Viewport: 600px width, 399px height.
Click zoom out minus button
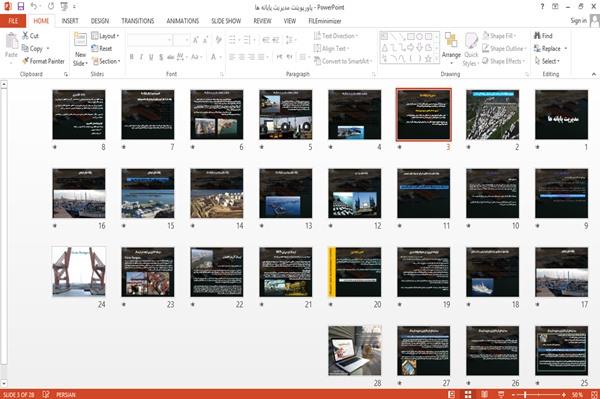click(513, 394)
